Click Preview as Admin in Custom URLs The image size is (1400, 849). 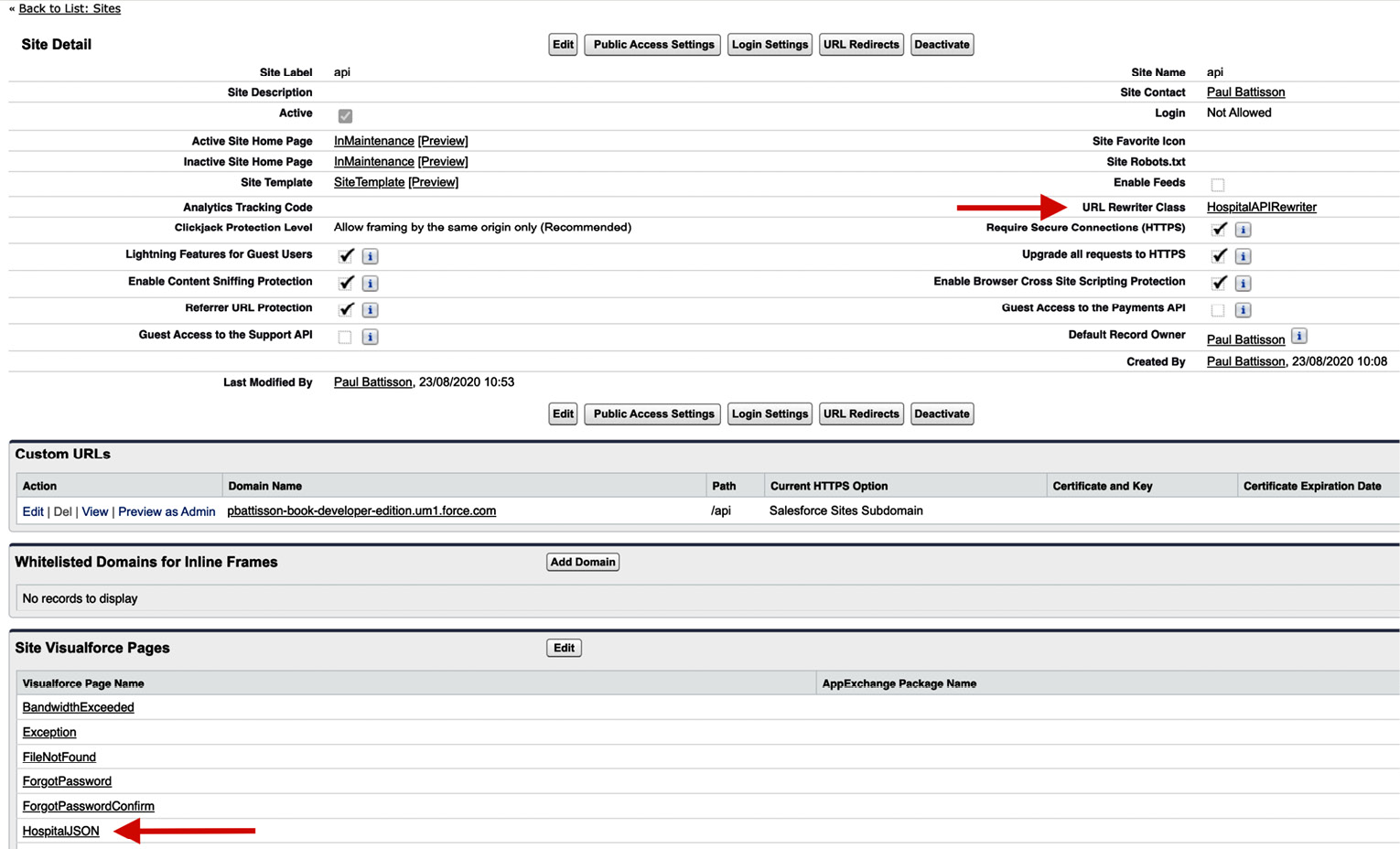[167, 511]
